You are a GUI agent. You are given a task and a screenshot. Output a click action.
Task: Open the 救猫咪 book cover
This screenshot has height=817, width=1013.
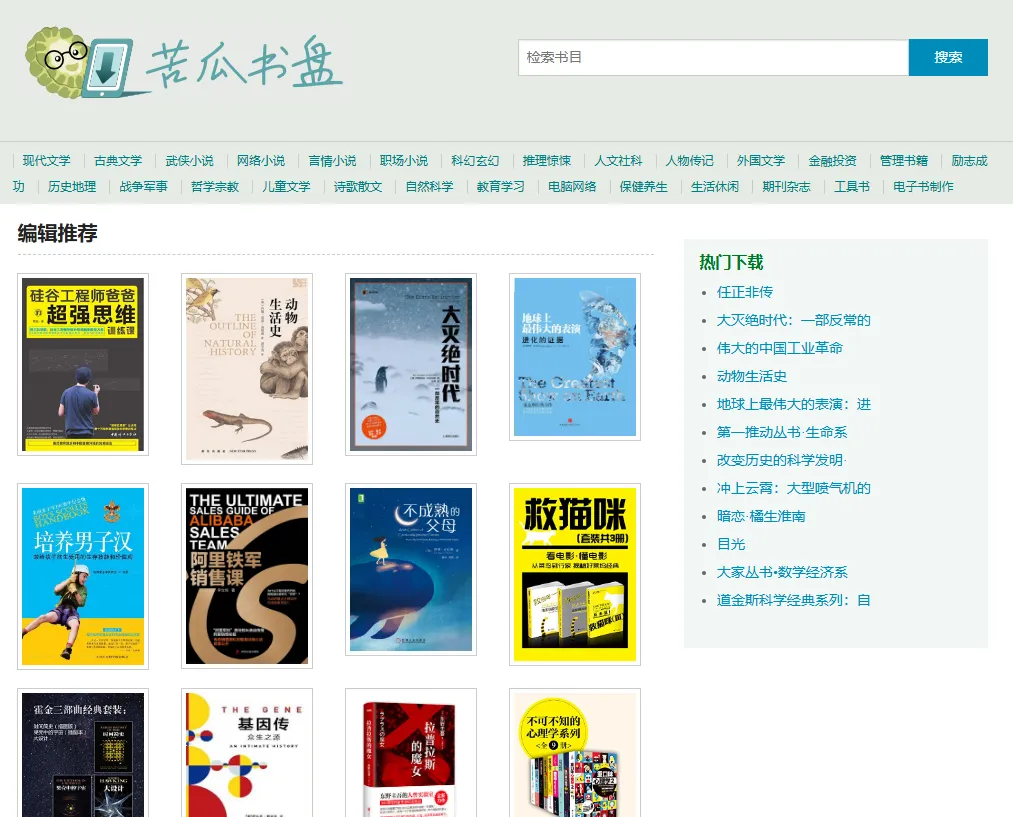tap(575, 574)
